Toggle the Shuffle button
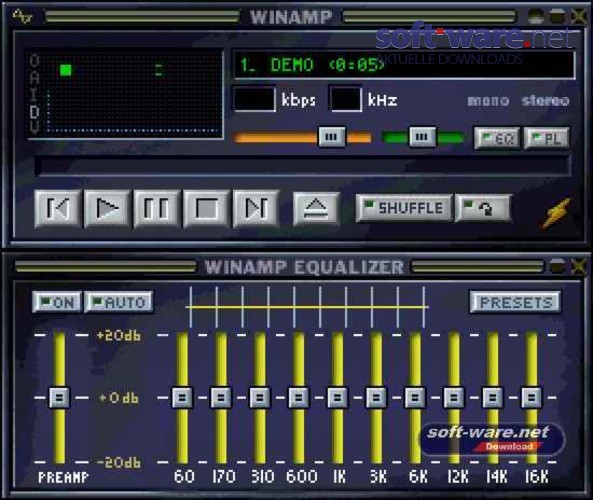Screen dimensions: 593x500 [x=404, y=208]
